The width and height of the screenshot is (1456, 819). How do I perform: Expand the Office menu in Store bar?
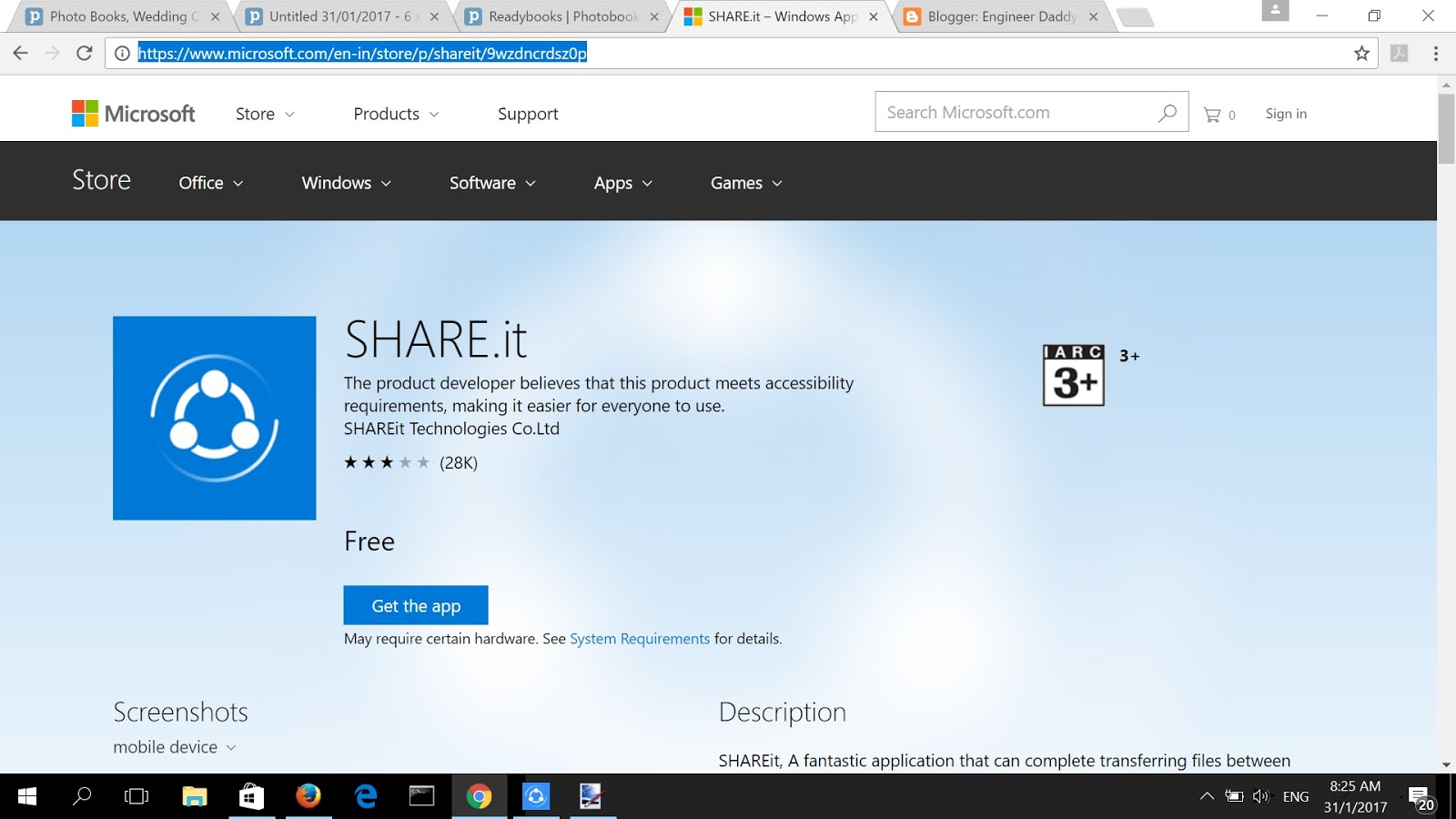tap(211, 183)
